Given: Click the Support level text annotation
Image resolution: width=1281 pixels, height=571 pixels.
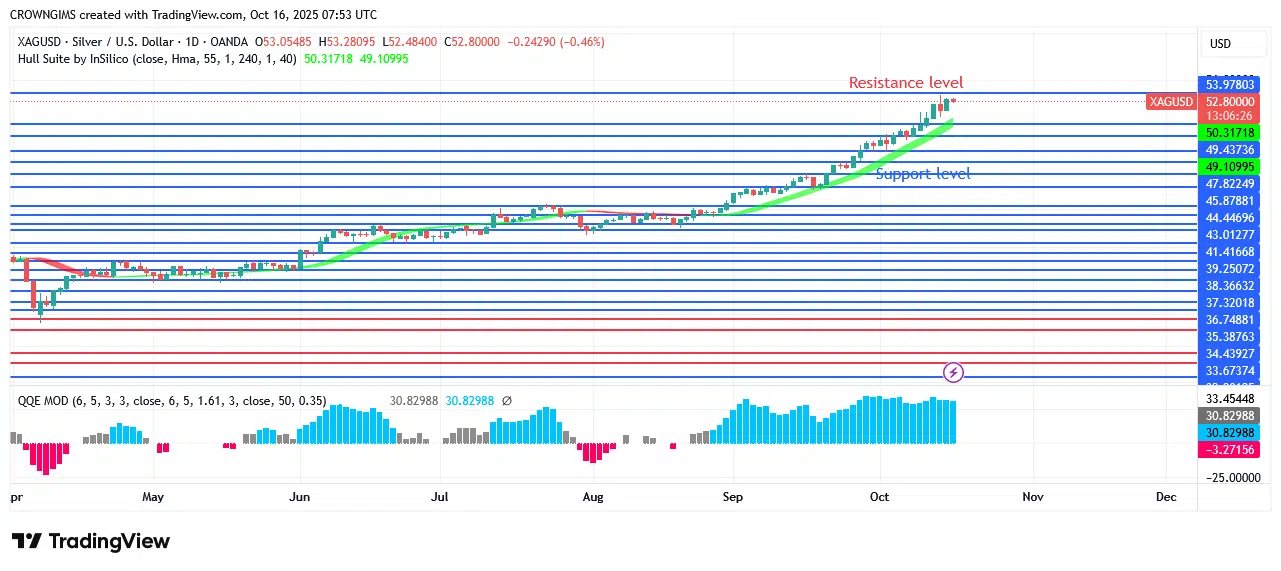Looking at the screenshot, I should point(922,174).
